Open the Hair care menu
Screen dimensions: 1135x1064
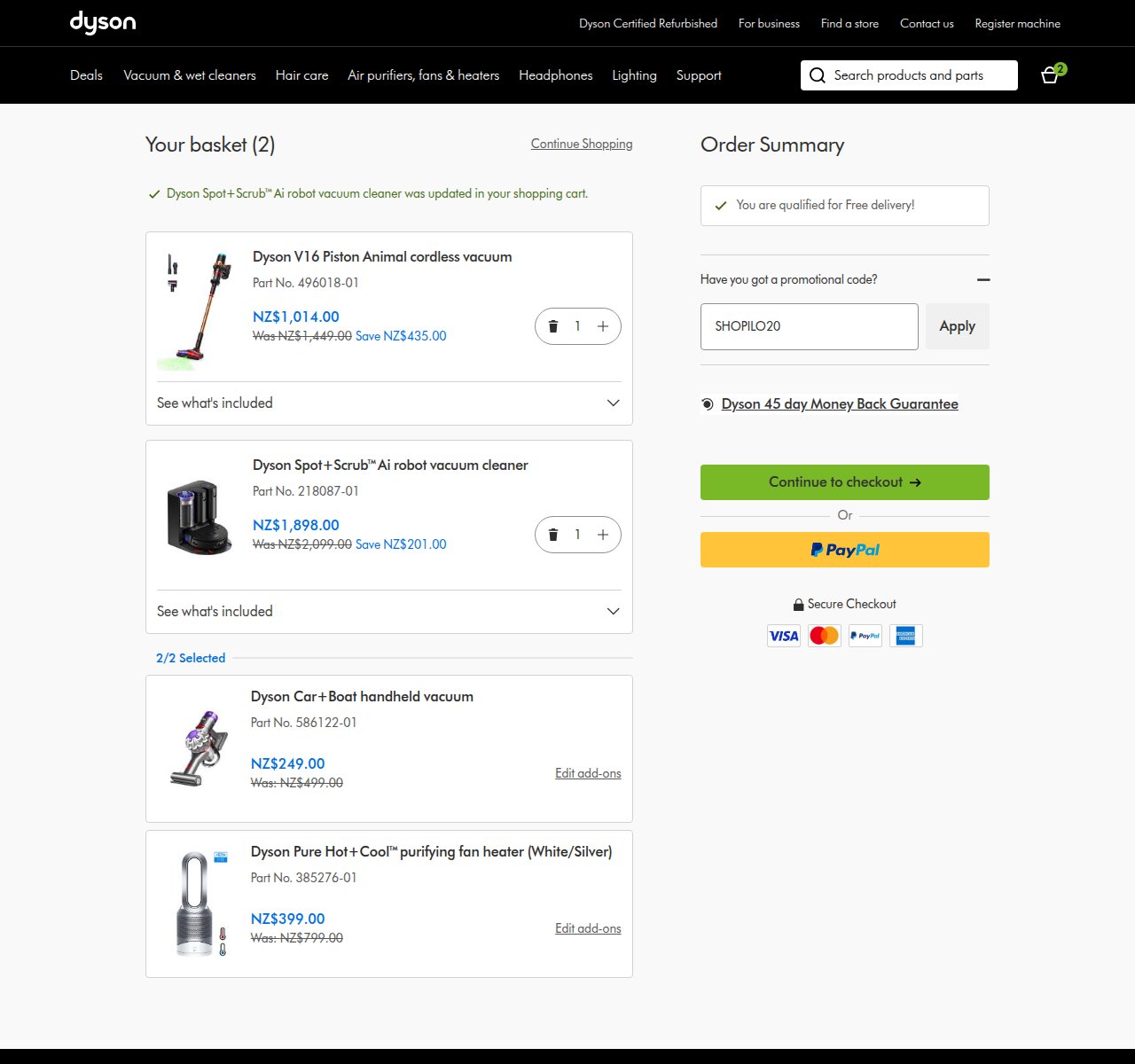301,75
